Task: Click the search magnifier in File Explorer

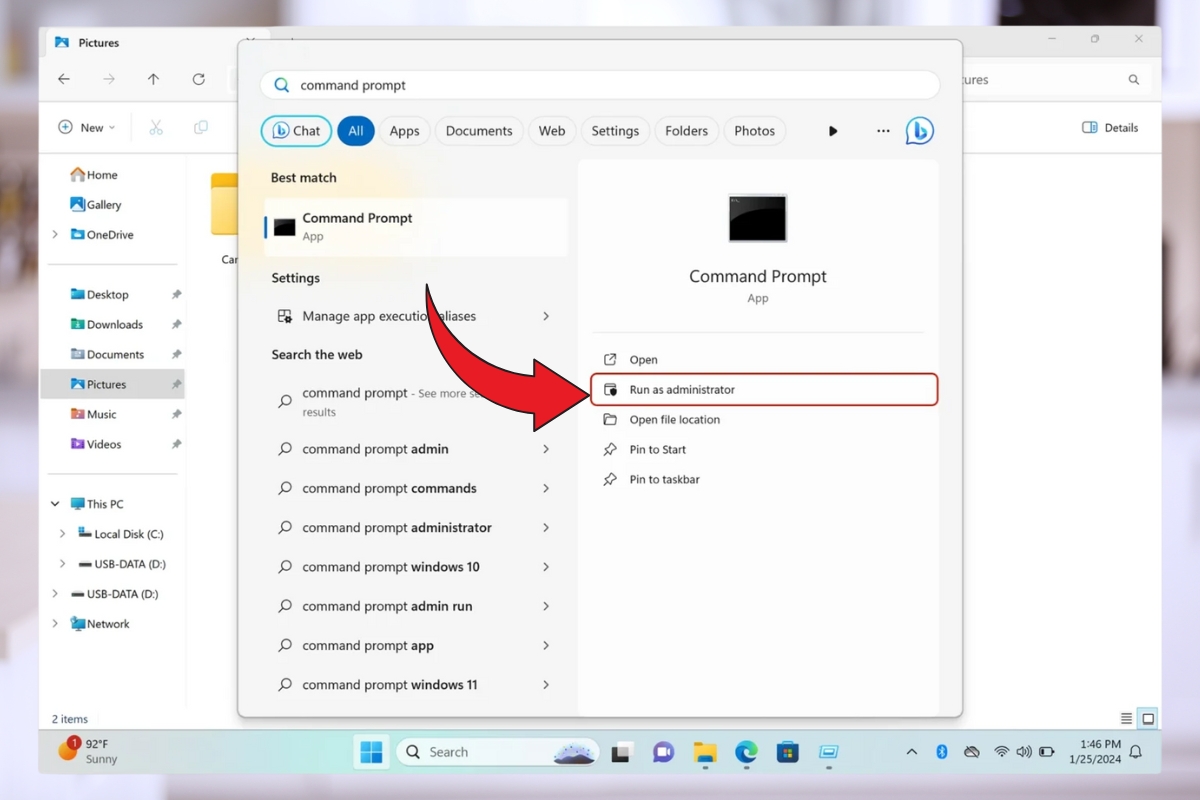Action: 1134,79
